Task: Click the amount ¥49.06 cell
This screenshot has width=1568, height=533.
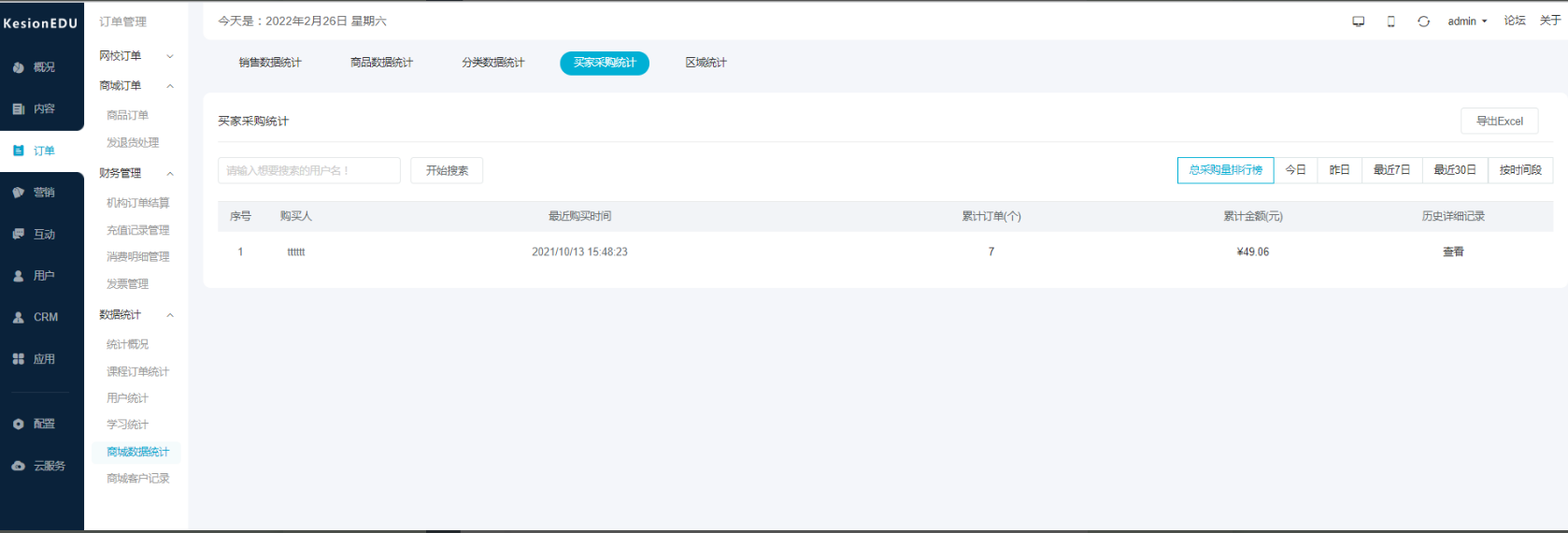Action: [1252, 252]
